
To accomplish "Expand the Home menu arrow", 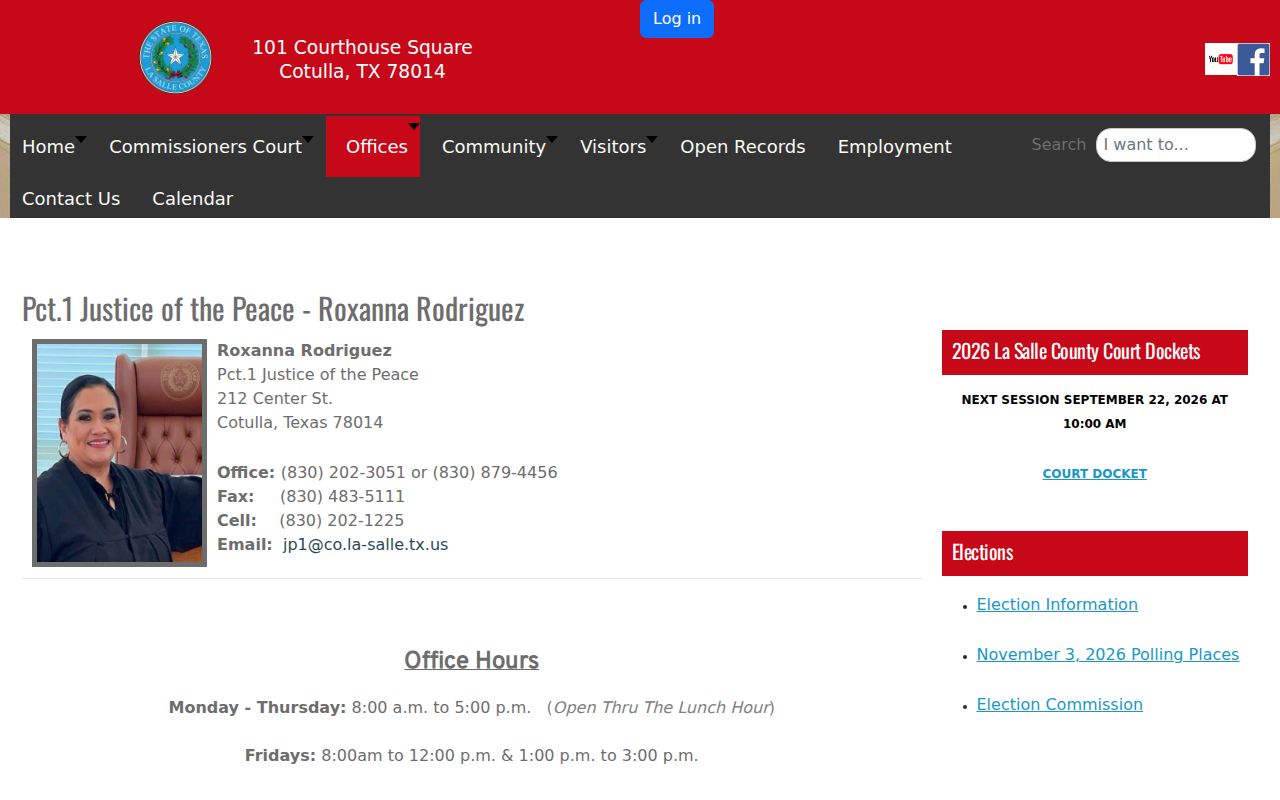I will [81, 139].
